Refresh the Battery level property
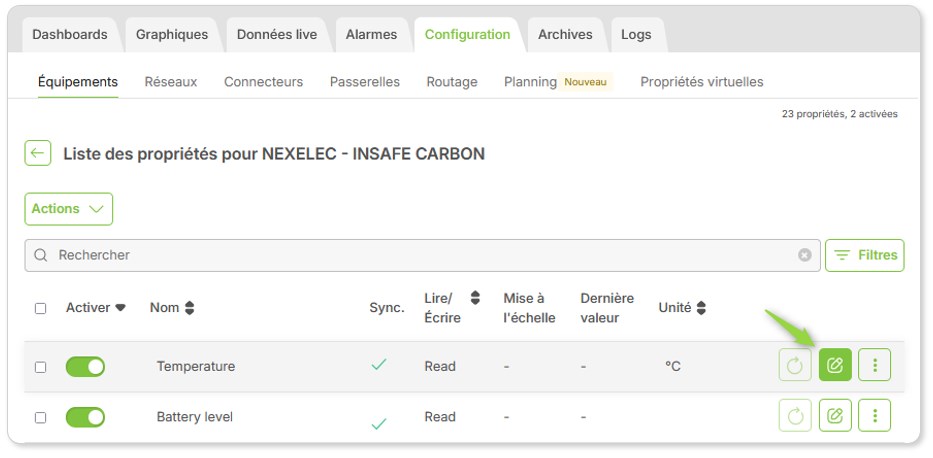The width and height of the screenshot is (933, 458). tap(795, 416)
